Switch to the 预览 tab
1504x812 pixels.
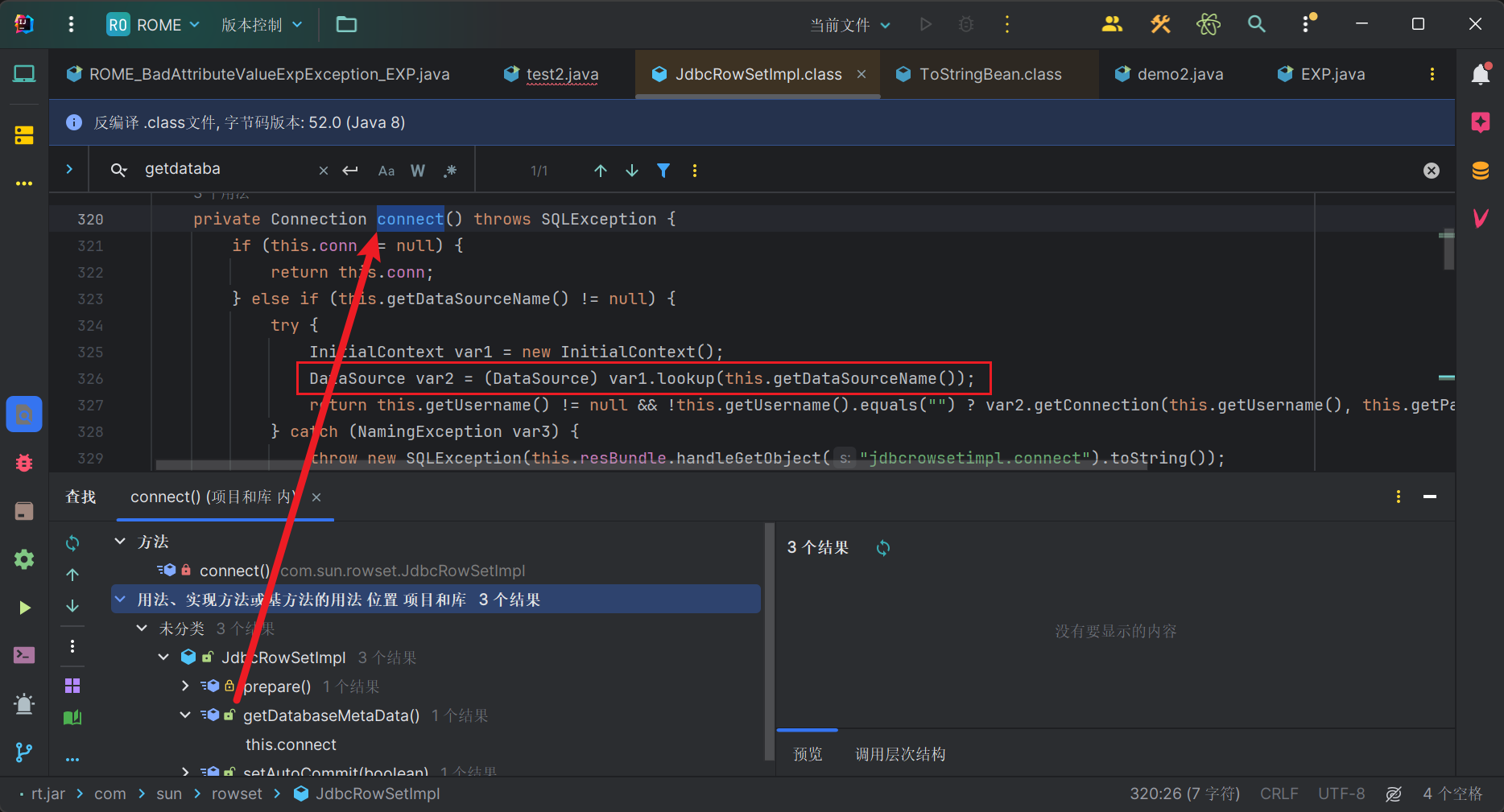(x=808, y=754)
